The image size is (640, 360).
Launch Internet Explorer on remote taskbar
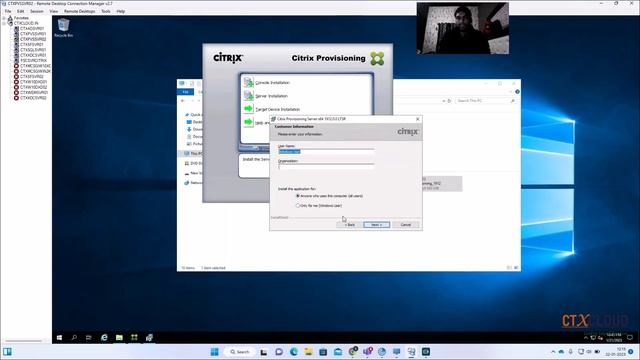pos(104,338)
